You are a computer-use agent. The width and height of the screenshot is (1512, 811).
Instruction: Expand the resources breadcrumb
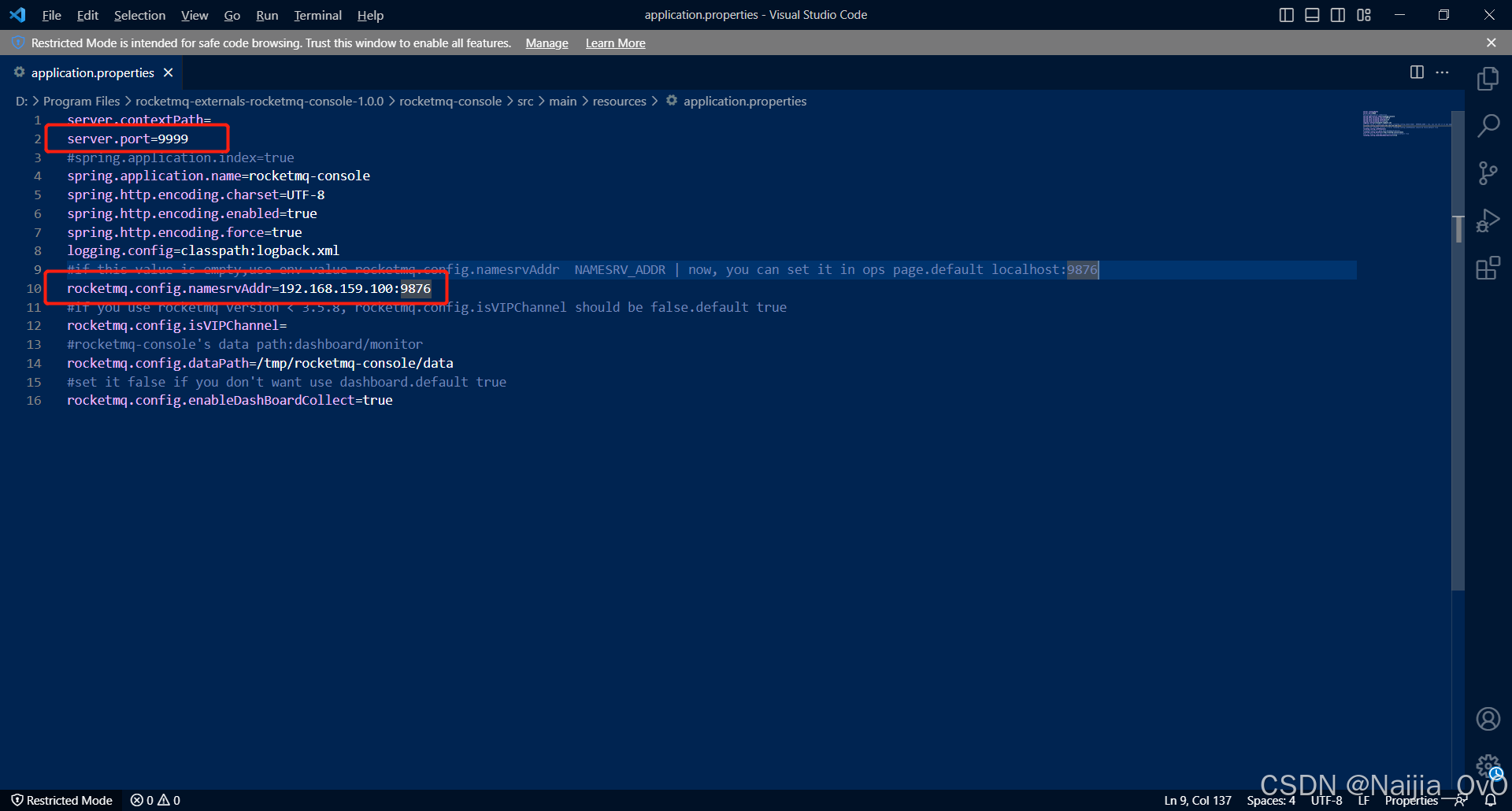(x=619, y=101)
